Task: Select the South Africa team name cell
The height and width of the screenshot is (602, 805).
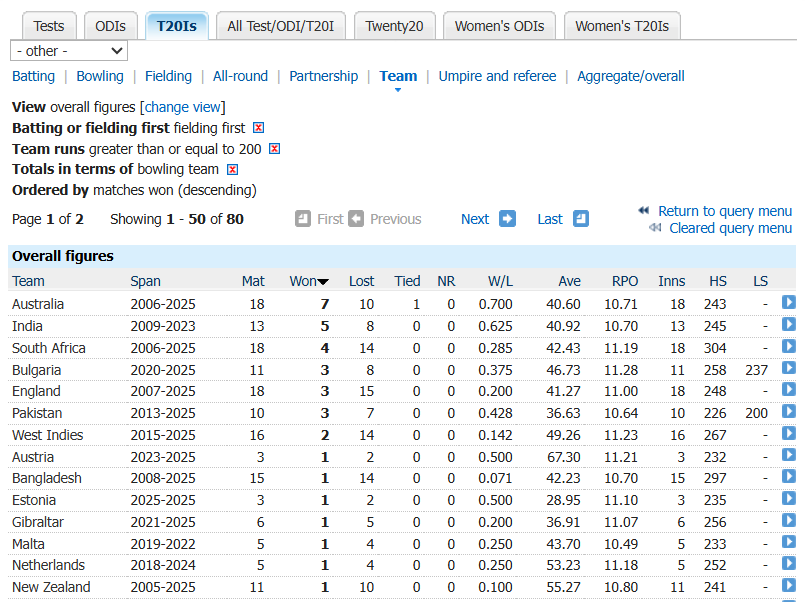Action: coord(49,348)
